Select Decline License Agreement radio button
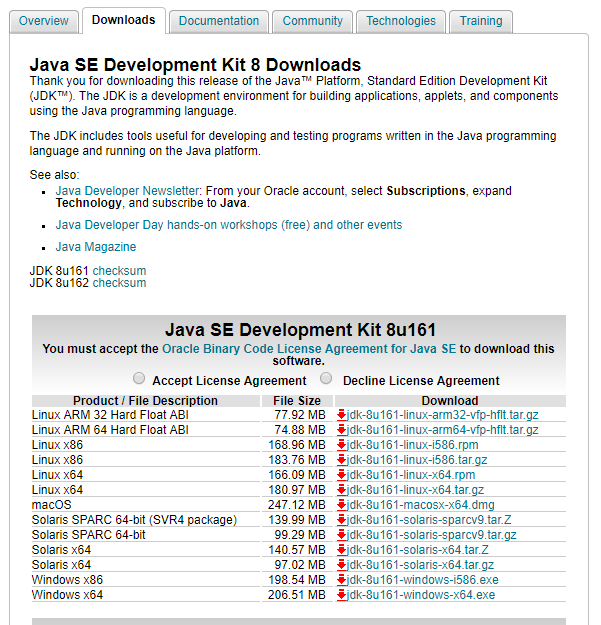The image size is (601, 625). point(326,378)
